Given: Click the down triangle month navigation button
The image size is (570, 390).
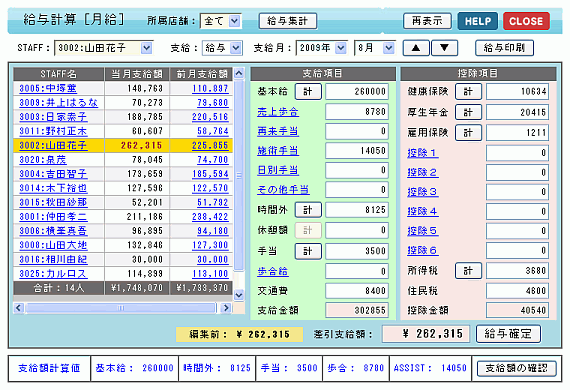Looking at the screenshot, I should (444, 48).
